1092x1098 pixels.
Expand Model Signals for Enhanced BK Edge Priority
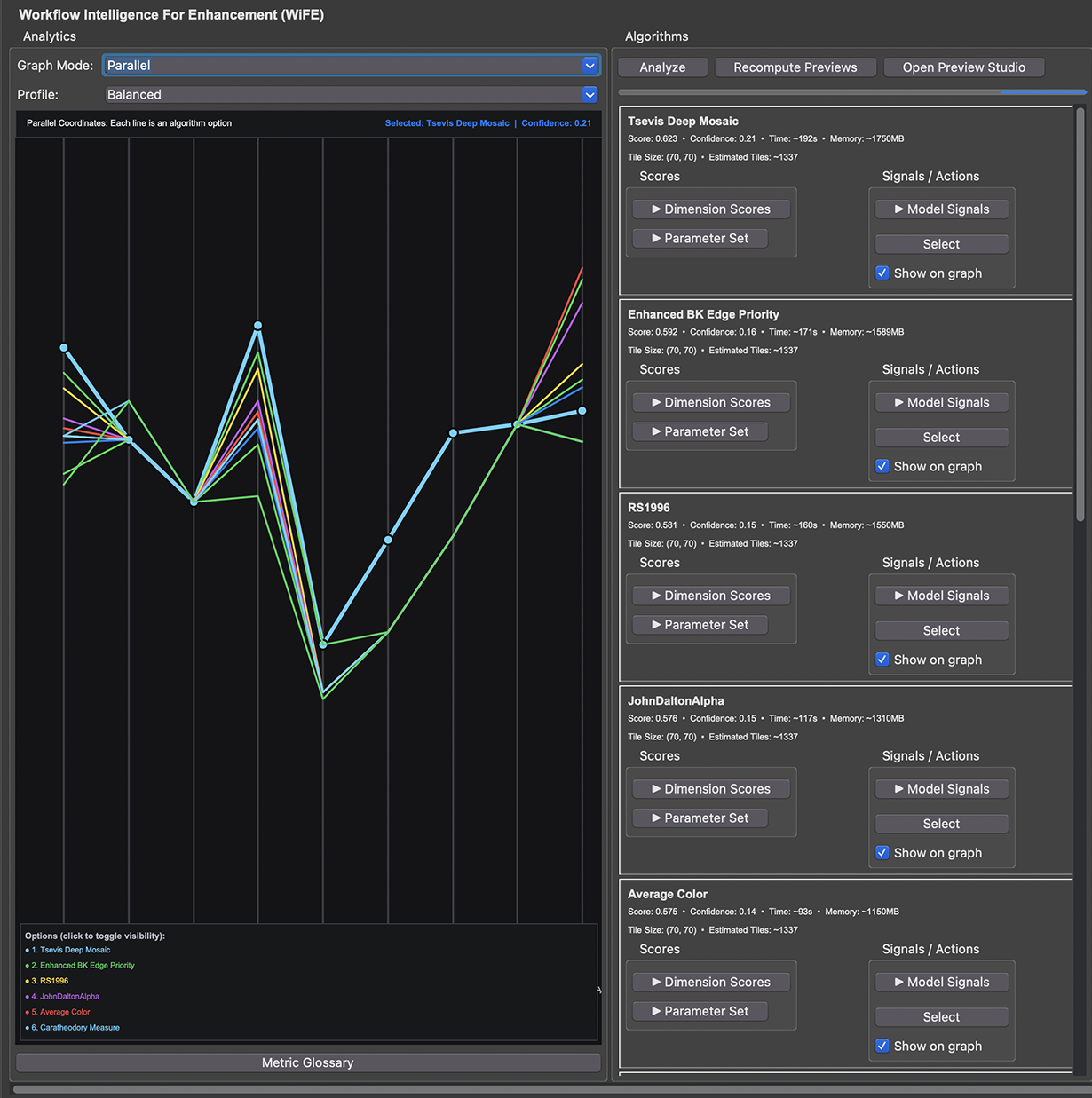point(942,403)
